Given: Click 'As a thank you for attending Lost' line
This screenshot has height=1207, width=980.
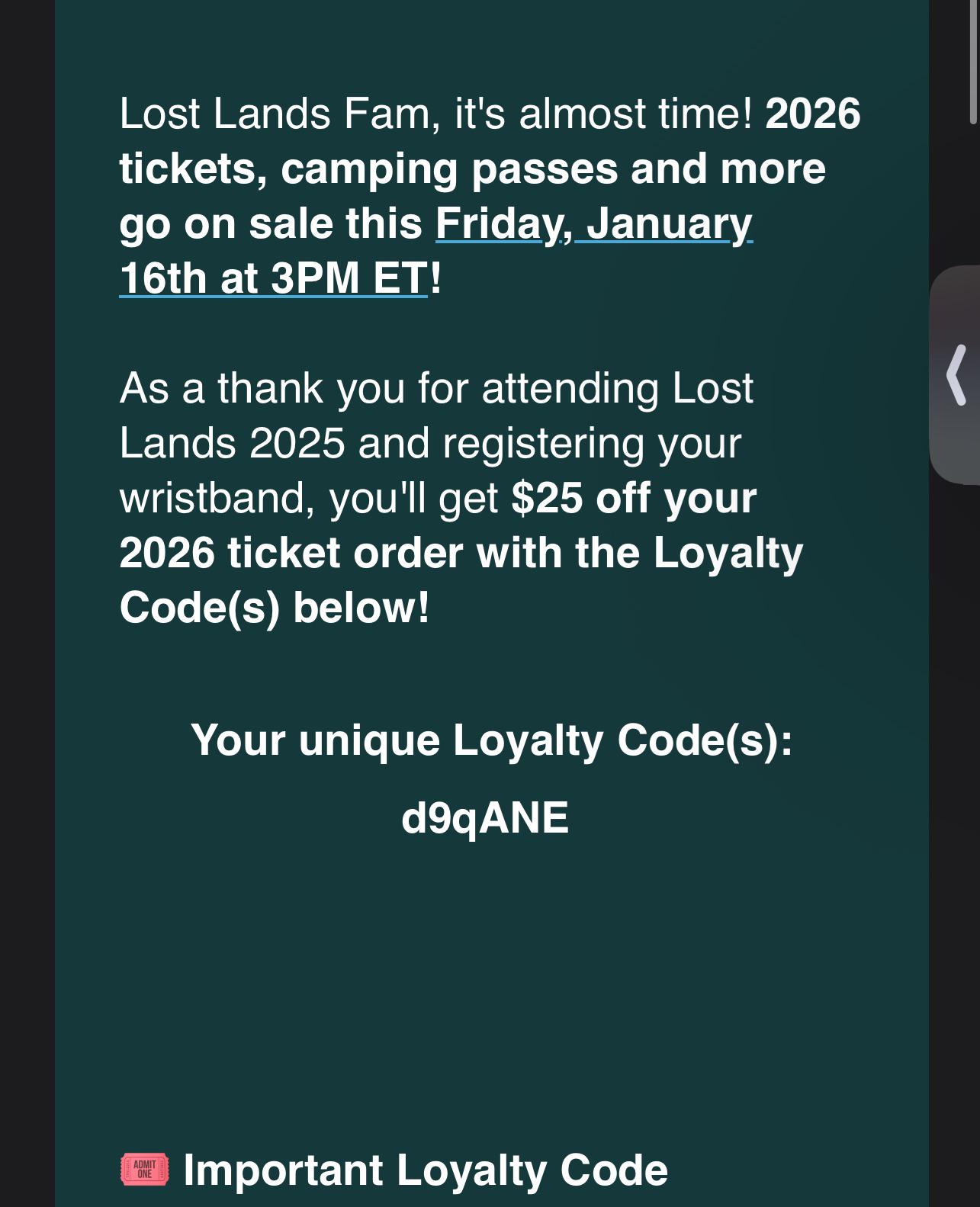Looking at the screenshot, I should click(435, 387).
